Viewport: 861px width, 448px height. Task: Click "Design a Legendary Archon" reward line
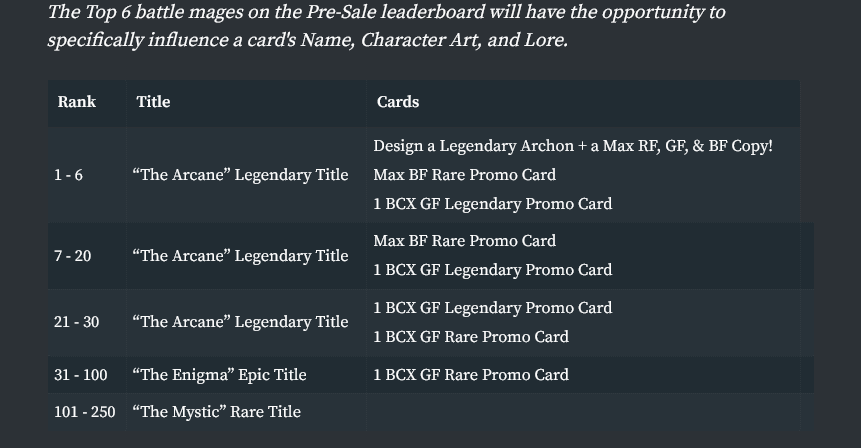(573, 146)
